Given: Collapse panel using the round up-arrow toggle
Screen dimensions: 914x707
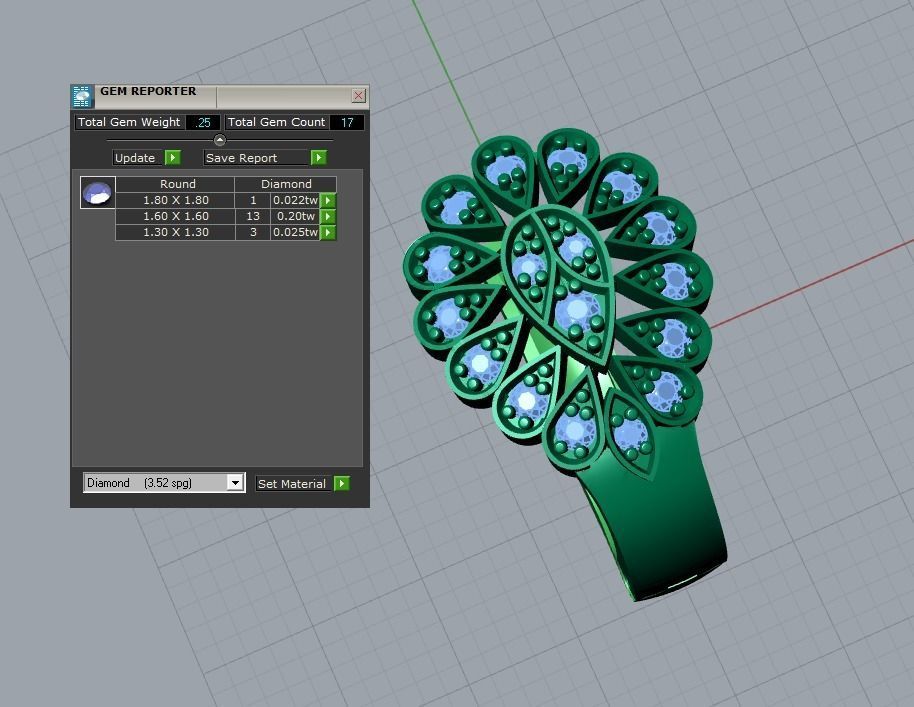Looking at the screenshot, I should point(220,140).
